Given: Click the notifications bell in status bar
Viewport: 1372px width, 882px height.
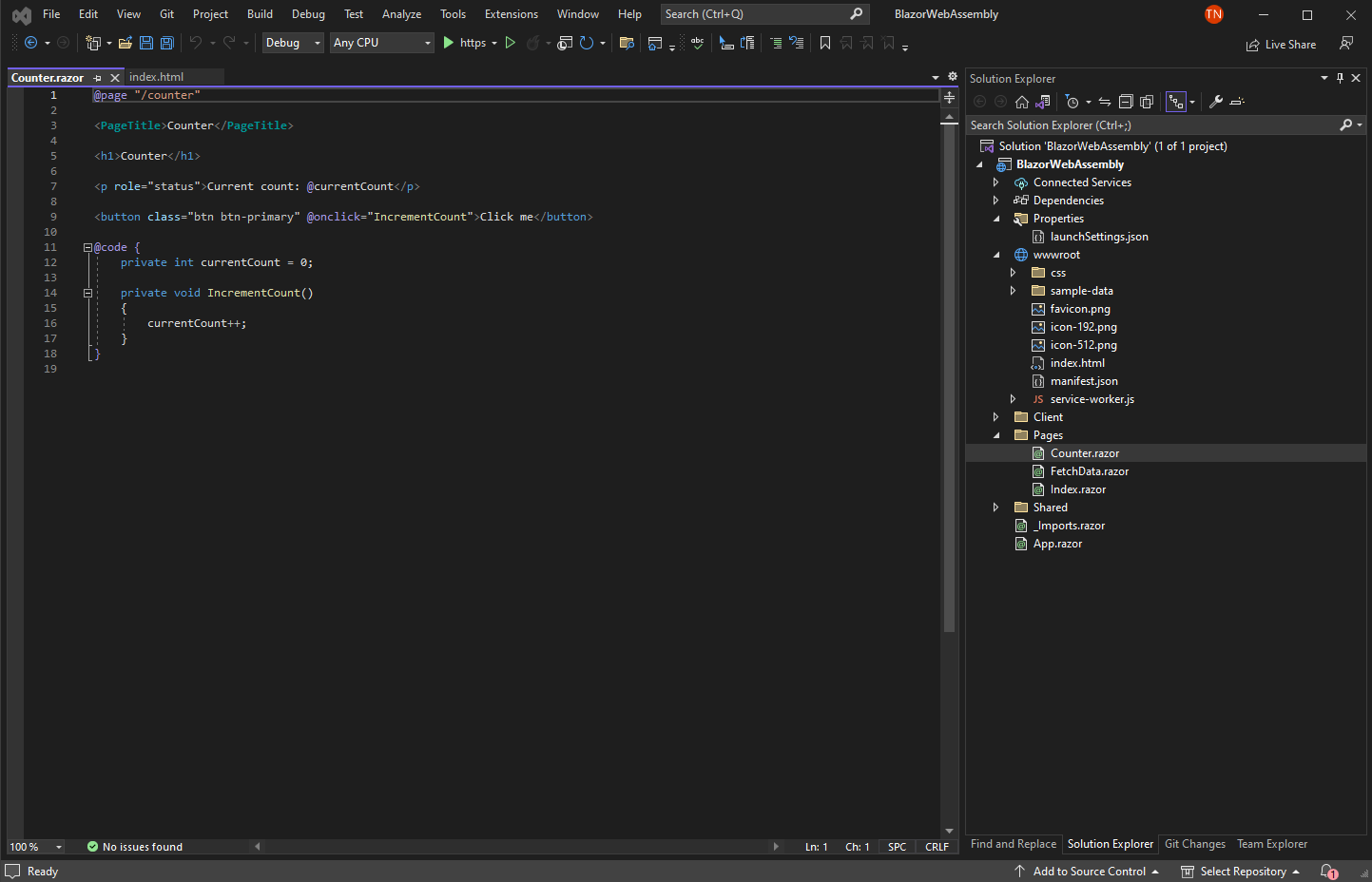Looking at the screenshot, I should point(1328,872).
